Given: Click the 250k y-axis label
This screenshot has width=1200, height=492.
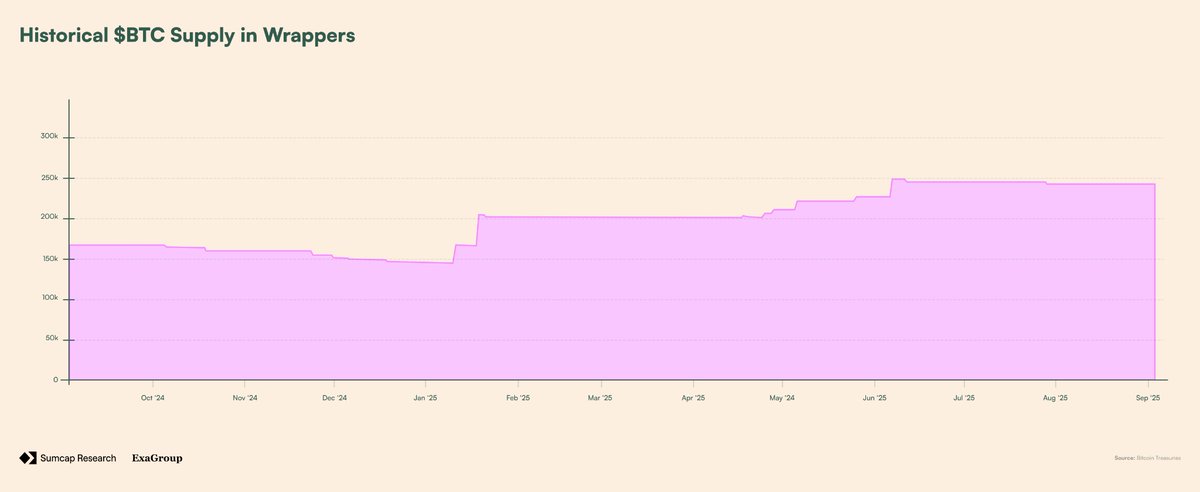Looking at the screenshot, I should click(x=50, y=178).
